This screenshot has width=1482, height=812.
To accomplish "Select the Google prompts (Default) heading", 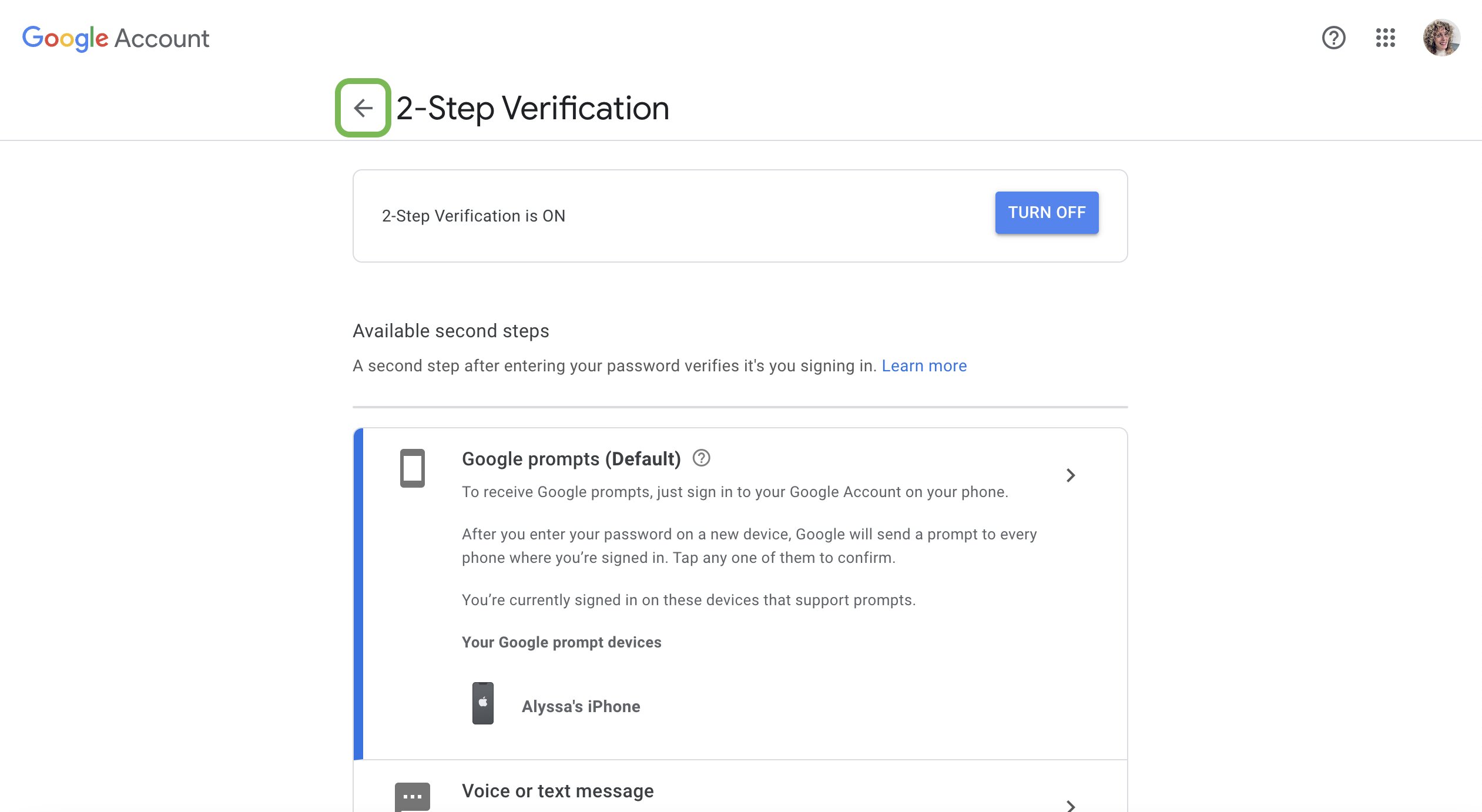I will pos(571,458).
